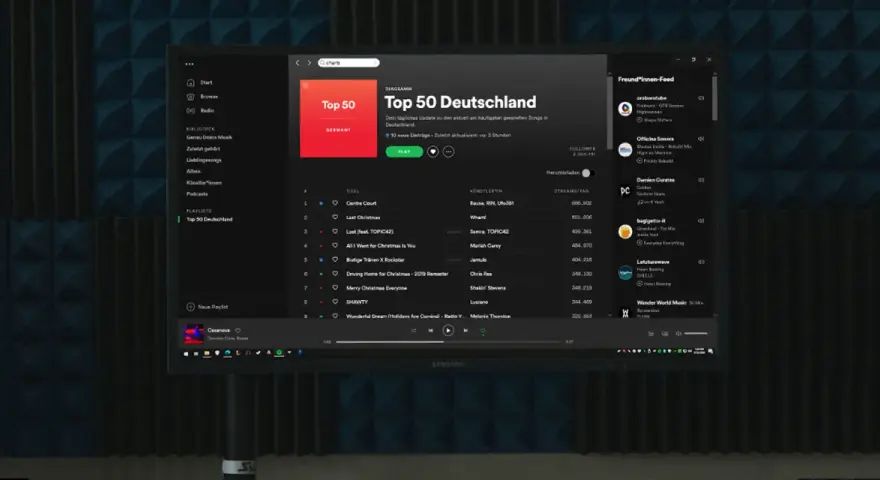Select the Top 50 Deutschland playlist in sidebar
Screen dimensions: 880x480
[x=209, y=219]
